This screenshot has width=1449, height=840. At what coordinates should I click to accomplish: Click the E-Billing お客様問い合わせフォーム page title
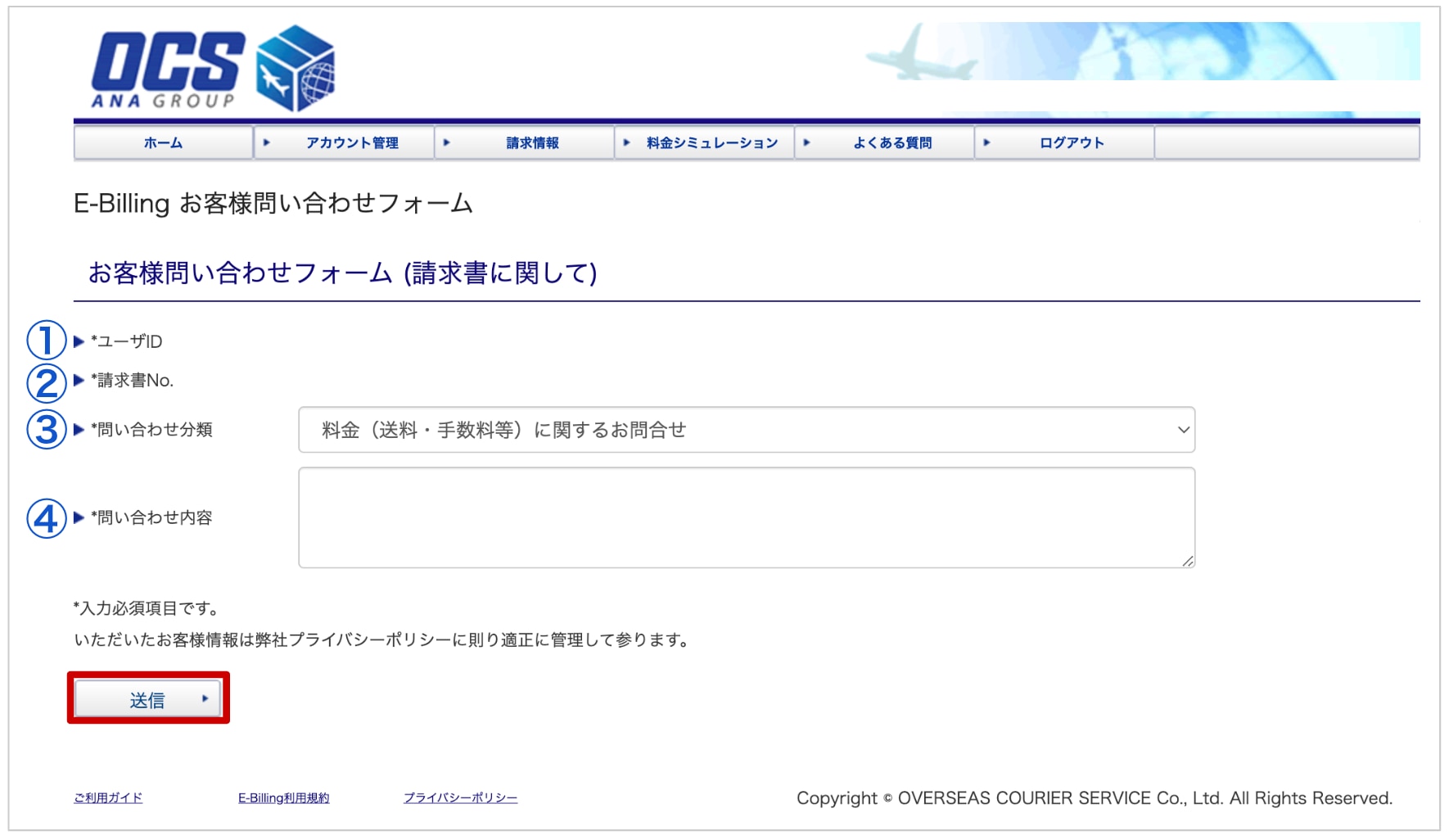point(273,203)
